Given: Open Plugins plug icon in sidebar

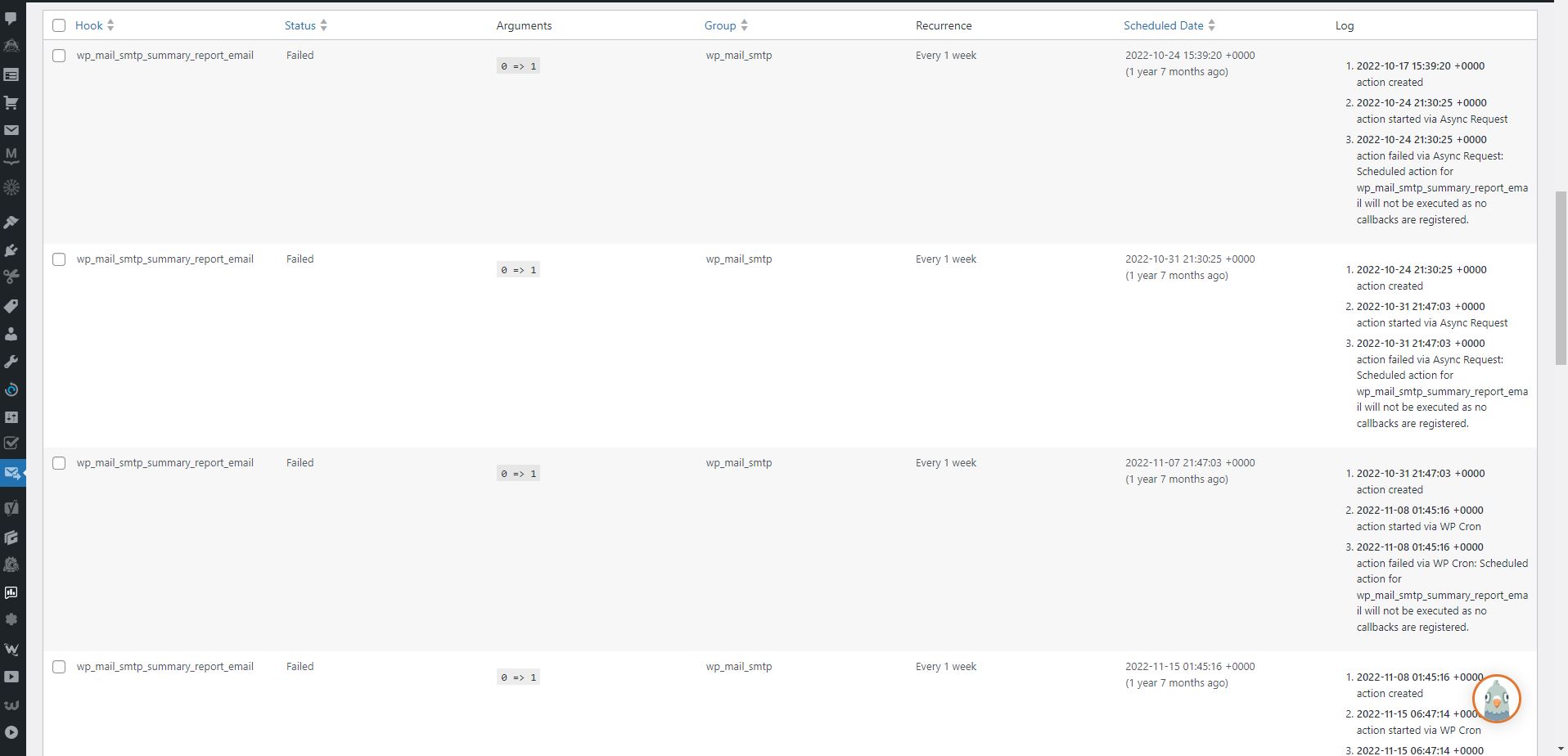Looking at the screenshot, I should tap(11, 250).
